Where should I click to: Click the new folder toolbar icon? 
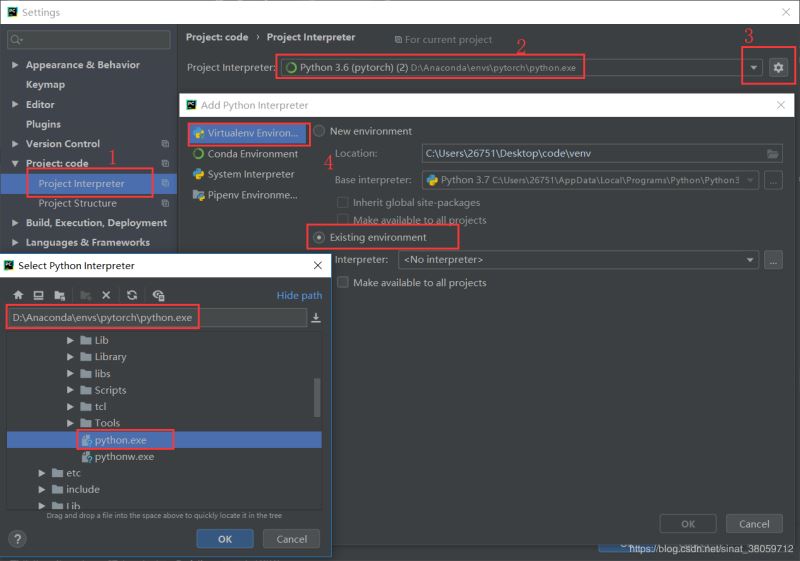click(86, 295)
